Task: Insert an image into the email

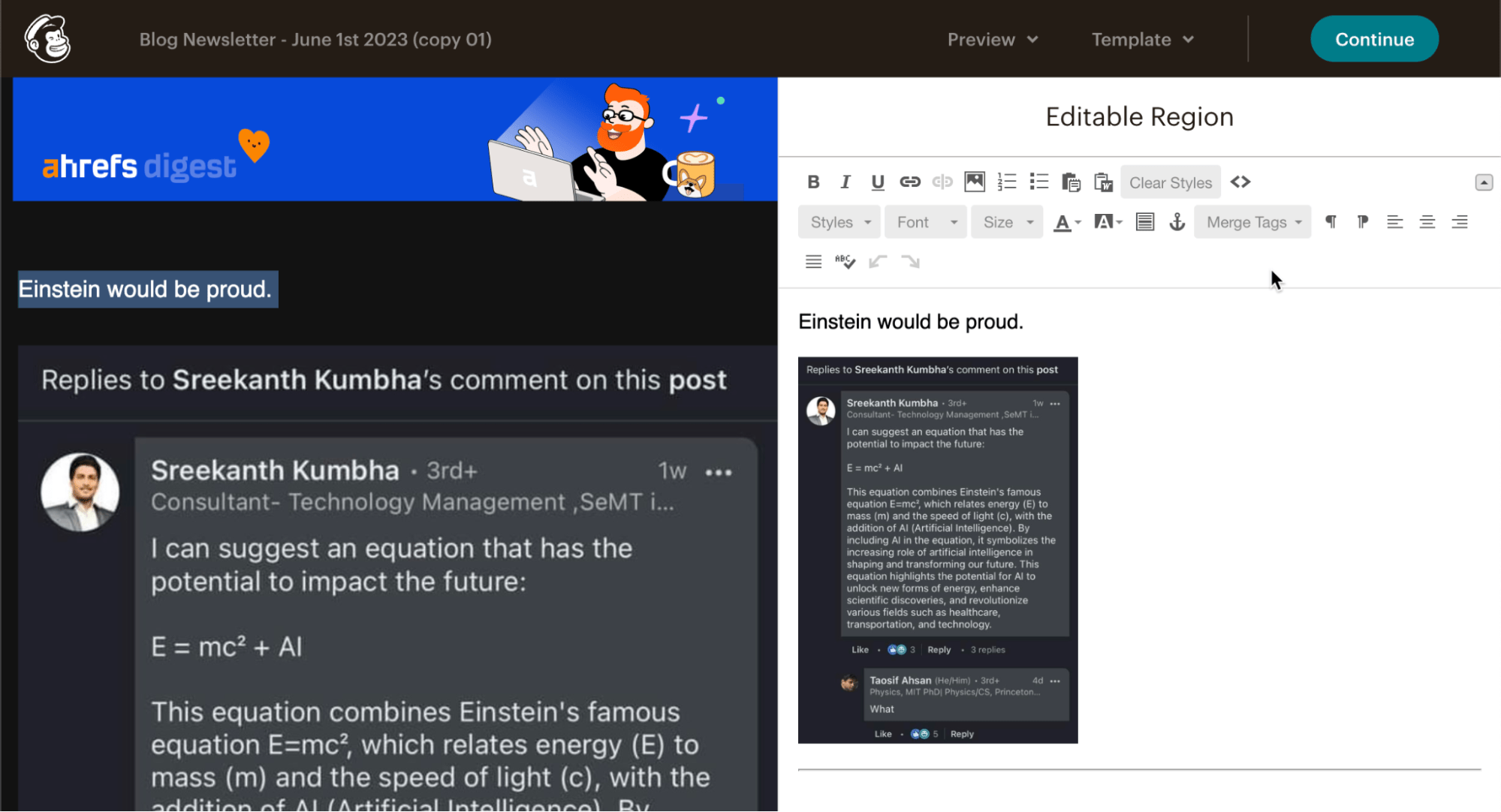Action: [973, 182]
